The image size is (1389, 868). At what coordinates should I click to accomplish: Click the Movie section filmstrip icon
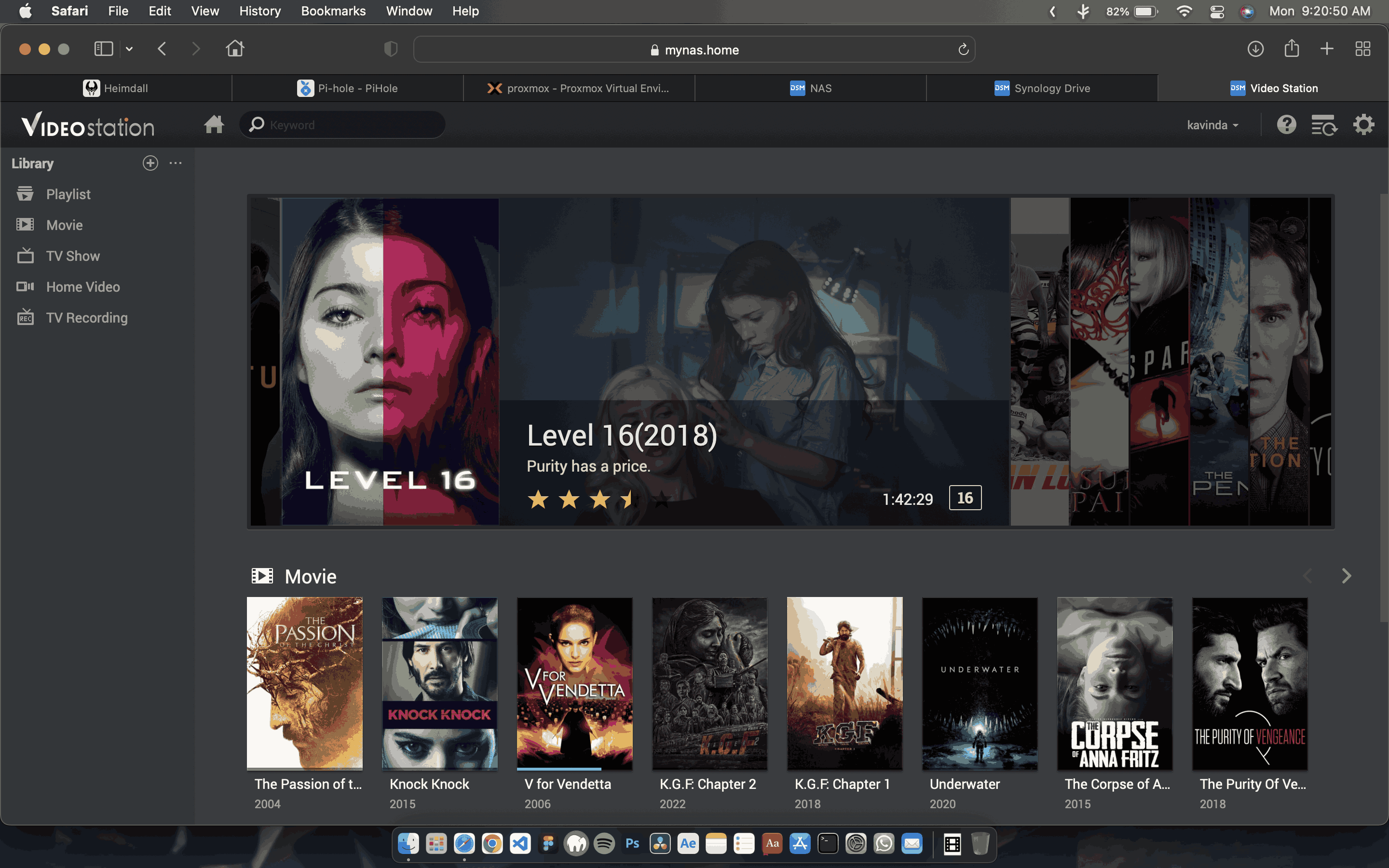pos(262,576)
